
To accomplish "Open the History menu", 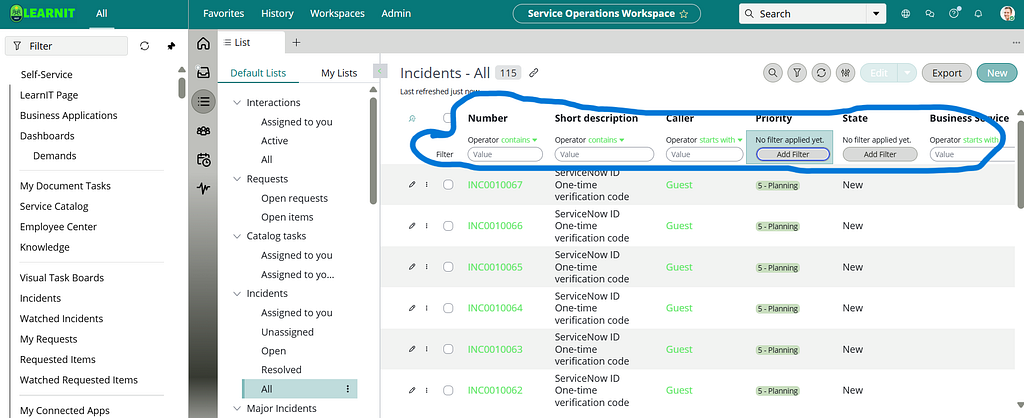I will coord(277,13).
